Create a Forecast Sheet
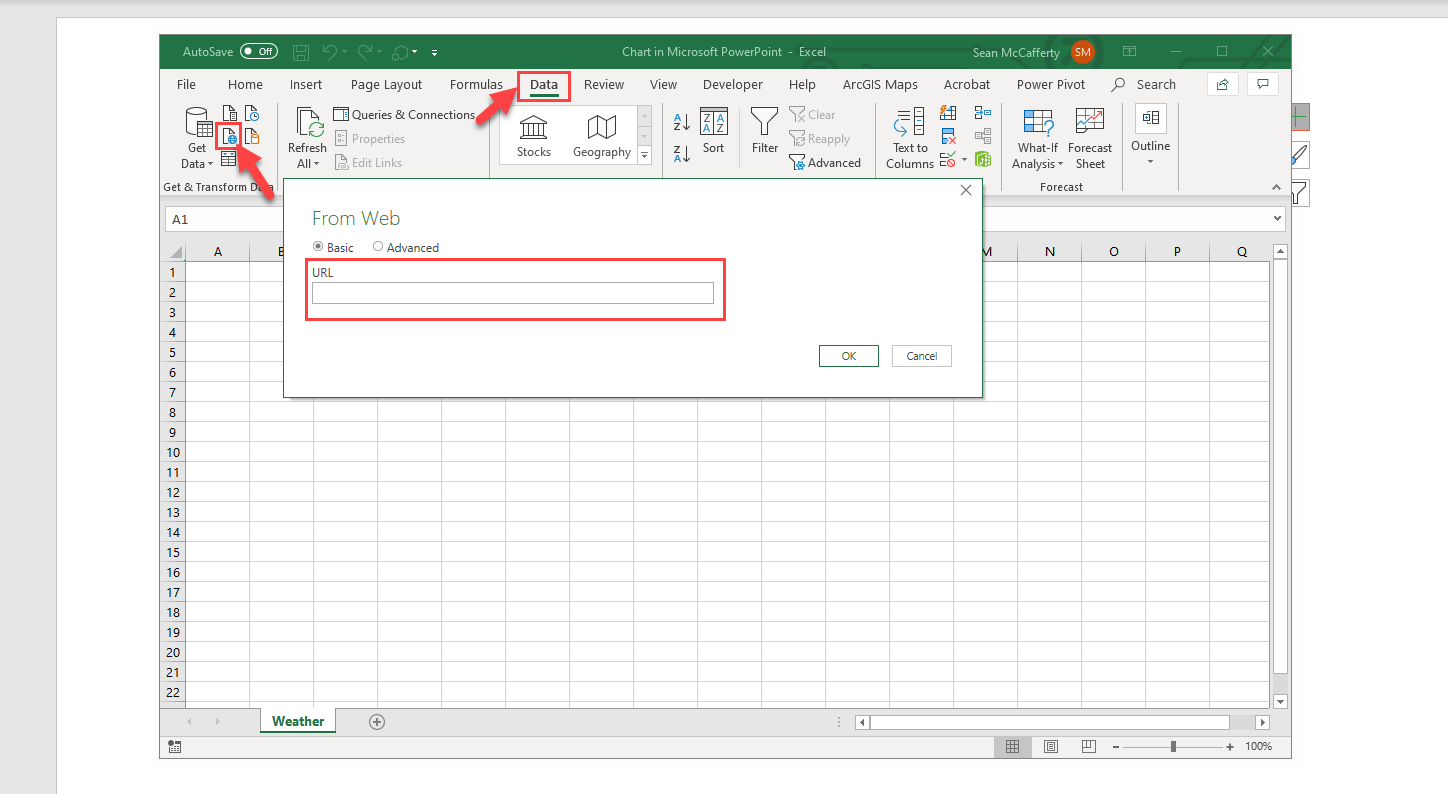The height and width of the screenshot is (794, 1448). [1090, 138]
